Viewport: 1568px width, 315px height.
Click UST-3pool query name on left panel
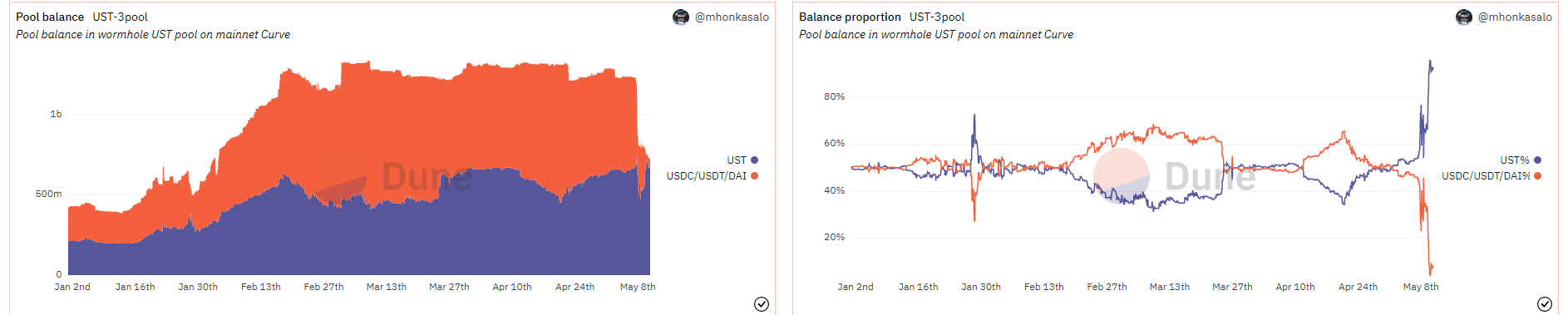[x=120, y=17]
